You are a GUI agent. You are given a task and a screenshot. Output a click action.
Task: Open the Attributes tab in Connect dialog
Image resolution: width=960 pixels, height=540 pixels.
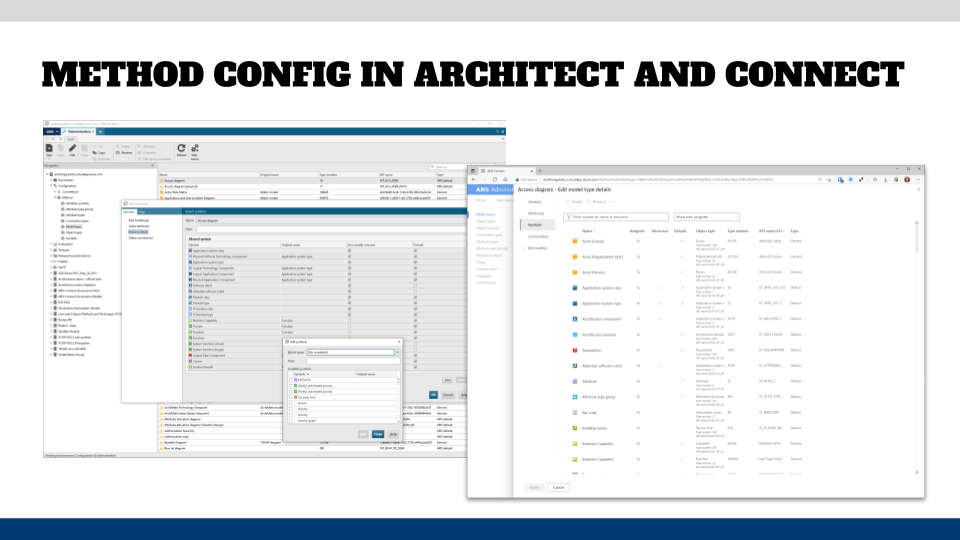point(536,213)
